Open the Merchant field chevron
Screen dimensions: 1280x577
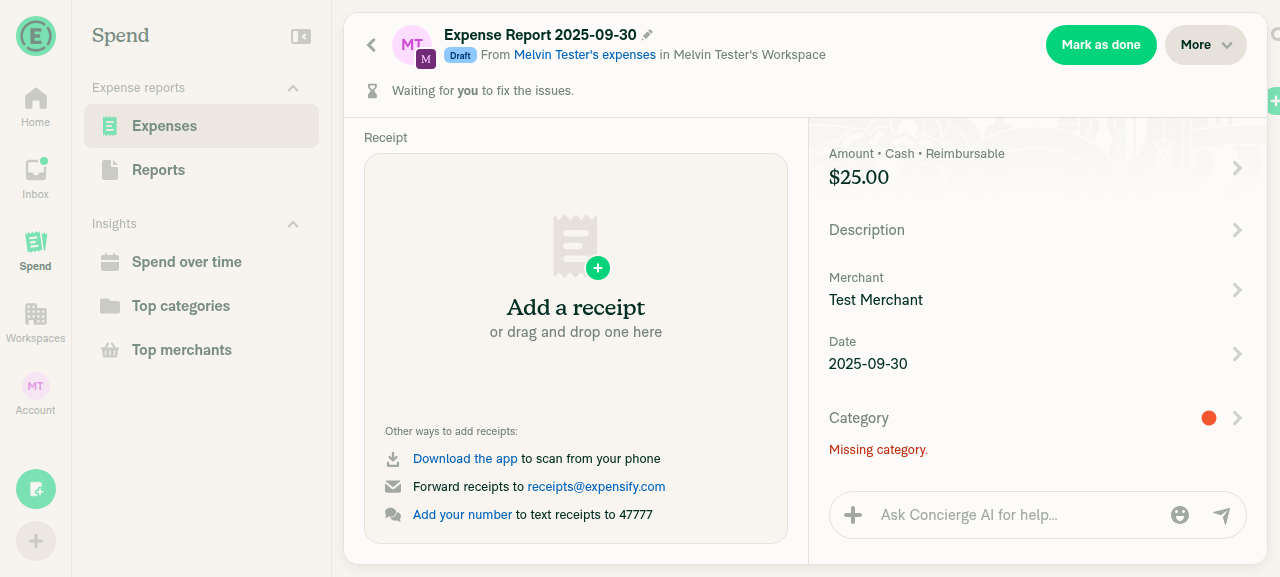pos(1237,290)
